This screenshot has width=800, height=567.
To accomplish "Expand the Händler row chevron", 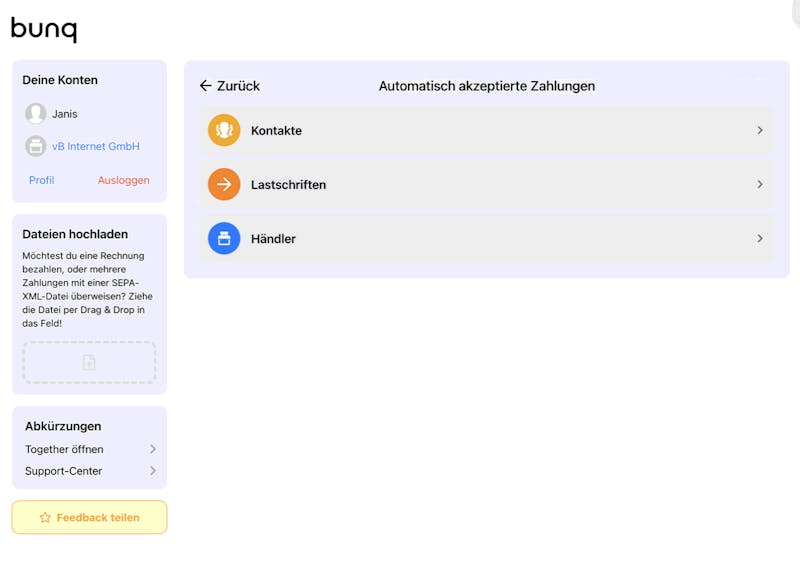I will point(760,238).
